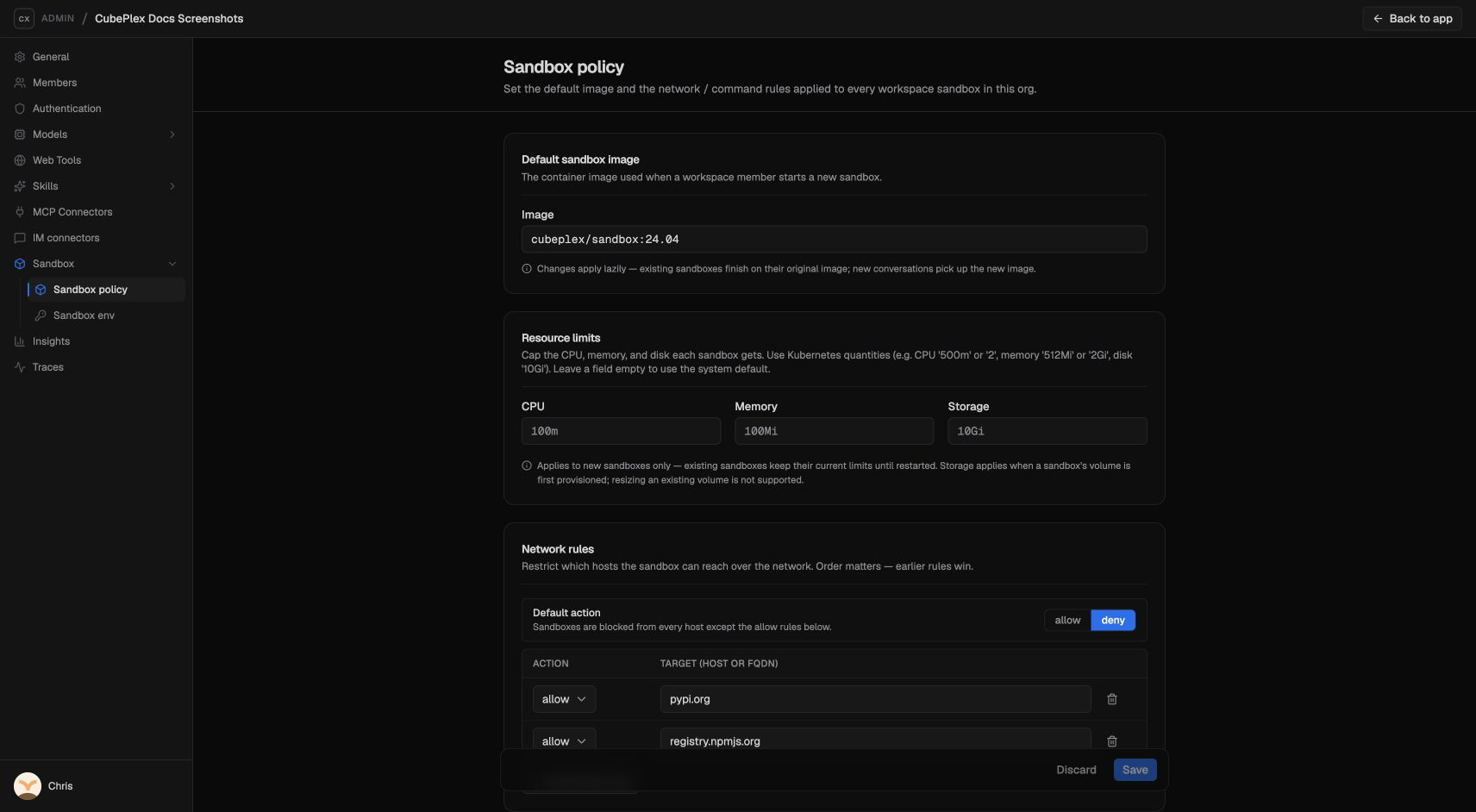This screenshot has width=1476, height=812.
Task: Click the Sandbox policy page heading
Action: [x=564, y=67]
